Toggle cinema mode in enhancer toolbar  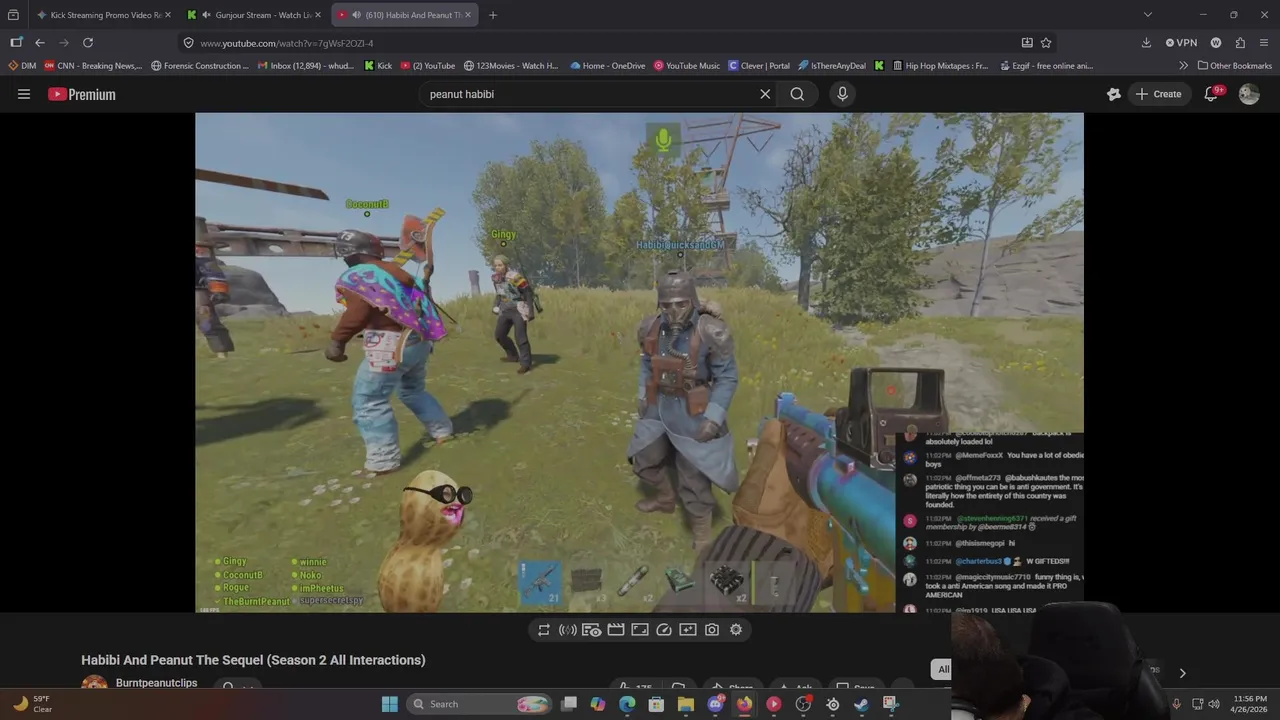click(592, 630)
